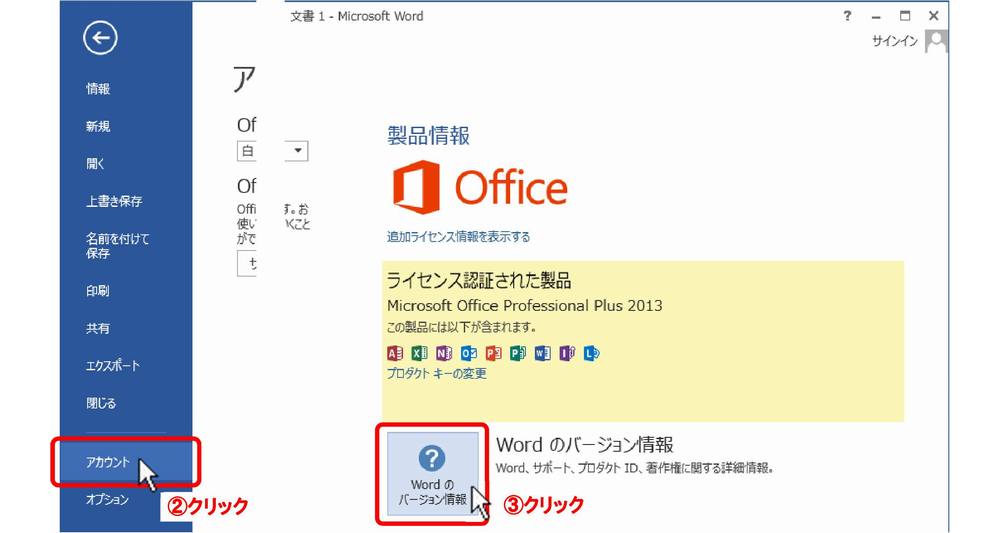1000x533 pixels.
Task: Open オプション in the sidebar
Action: (x=108, y=500)
